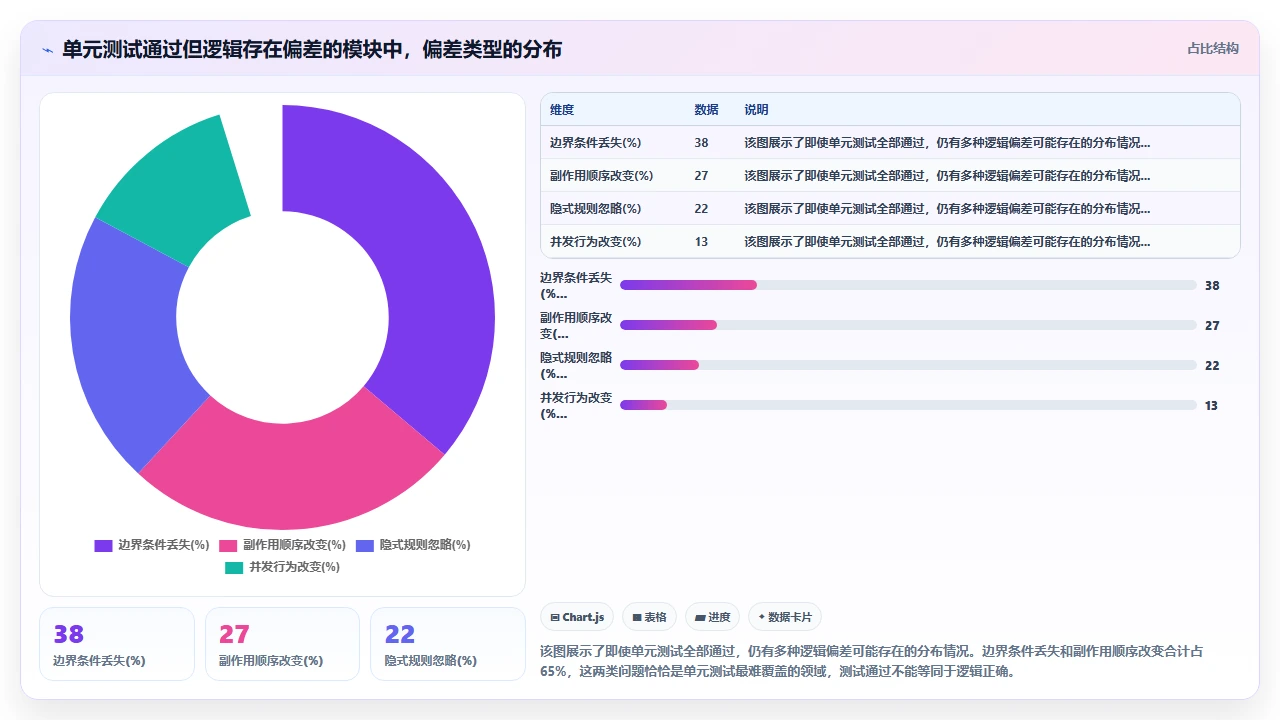This screenshot has height=720, width=1280.
Task: Click legend text 边界条件丢失(%)
Action: tap(164, 545)
